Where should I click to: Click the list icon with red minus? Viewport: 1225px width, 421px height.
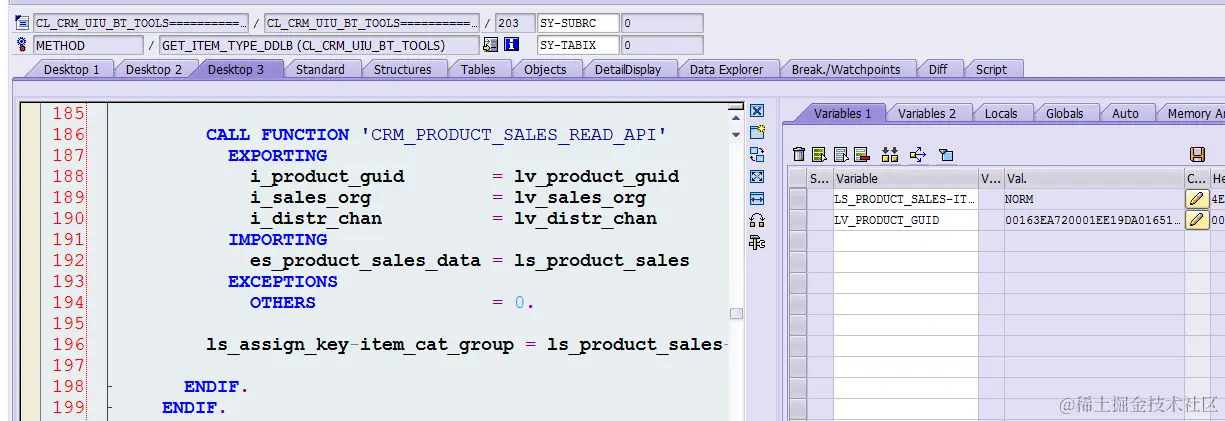coord(861,154)
